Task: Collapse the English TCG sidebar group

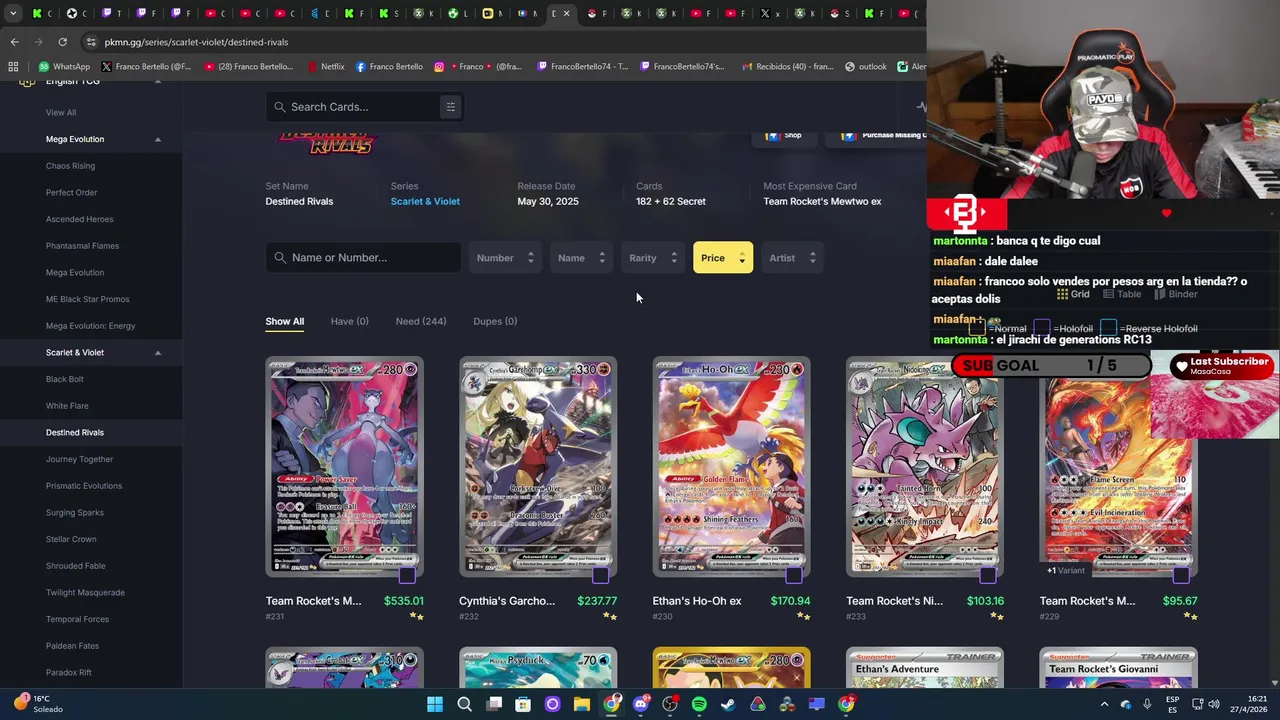Action: click(x=157, y=81)
